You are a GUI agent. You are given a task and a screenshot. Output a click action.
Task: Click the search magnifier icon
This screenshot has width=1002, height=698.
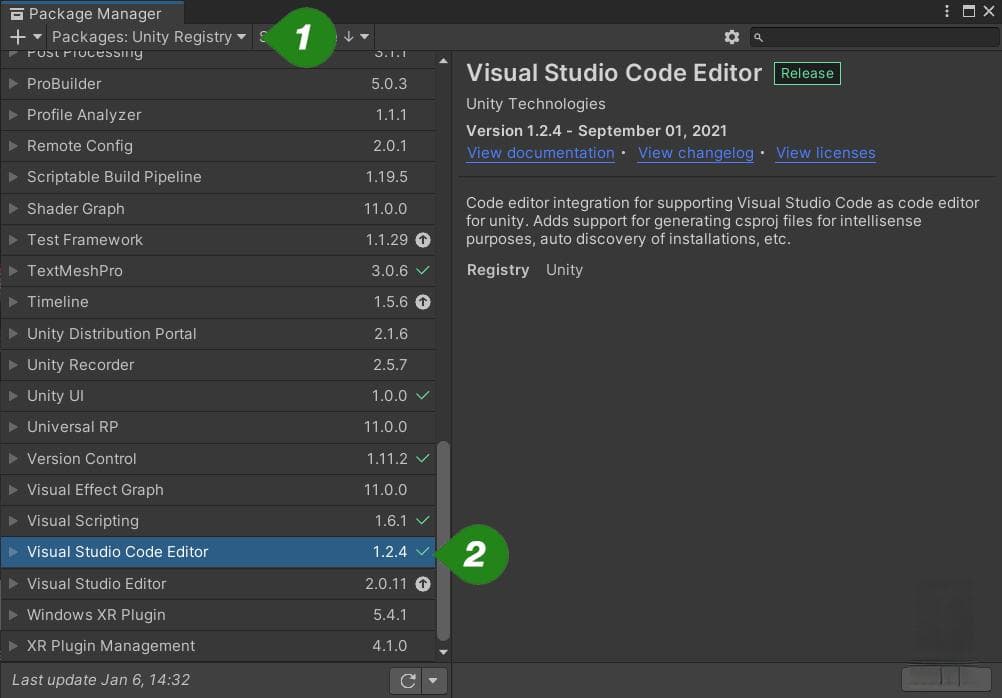758,38
